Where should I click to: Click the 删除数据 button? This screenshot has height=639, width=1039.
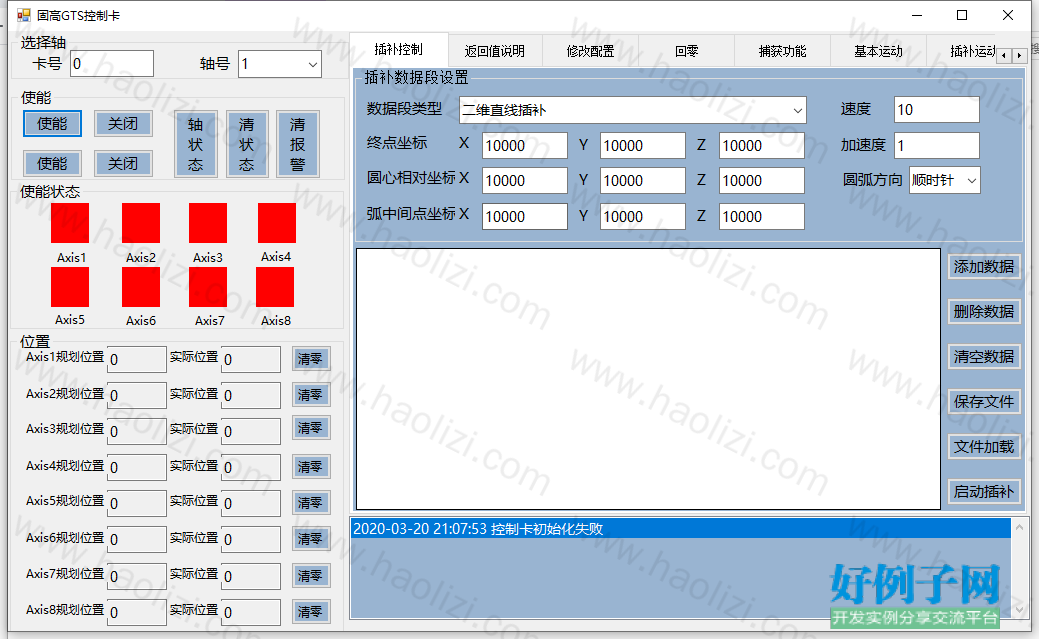(x=984, y=312)
